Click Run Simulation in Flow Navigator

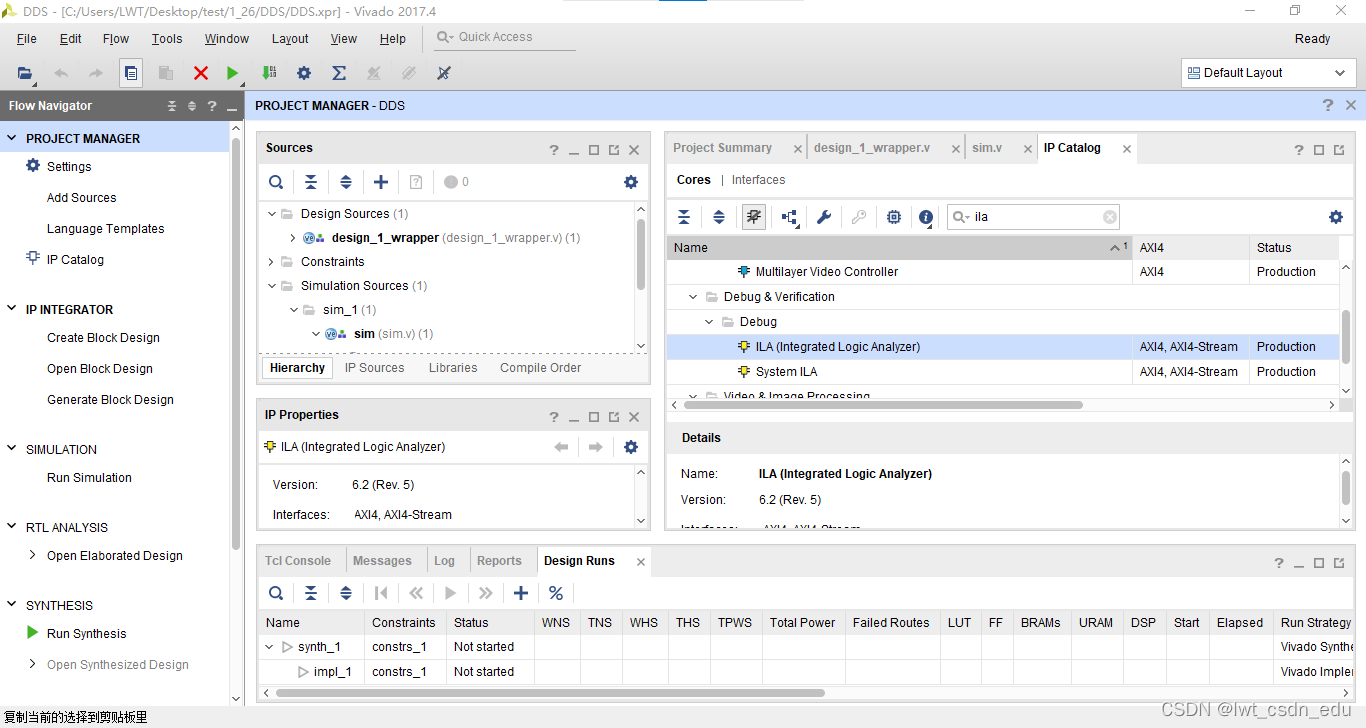click(x=90, y=478)
